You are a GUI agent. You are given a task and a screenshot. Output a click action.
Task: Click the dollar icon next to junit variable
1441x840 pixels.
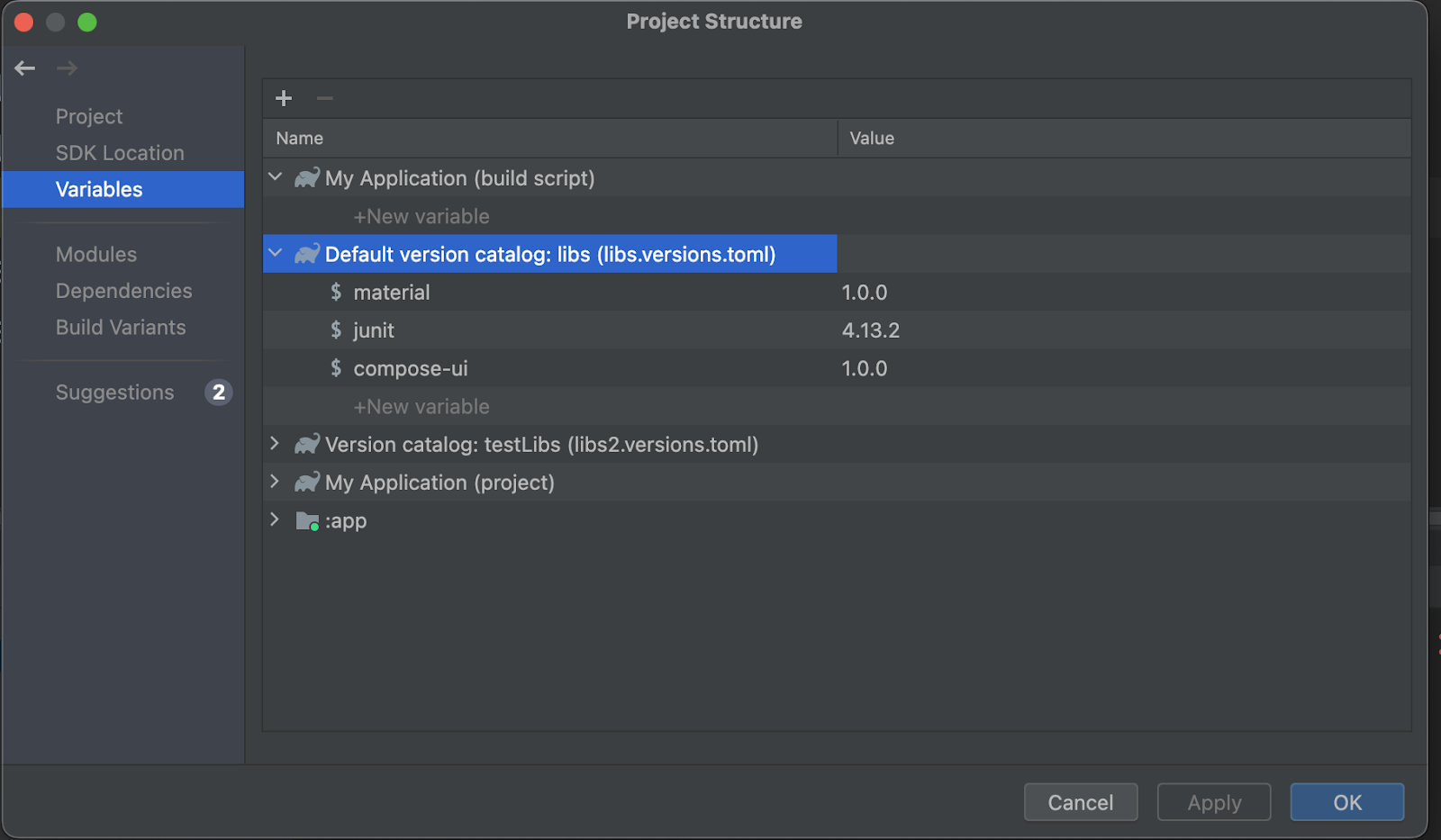334,330
